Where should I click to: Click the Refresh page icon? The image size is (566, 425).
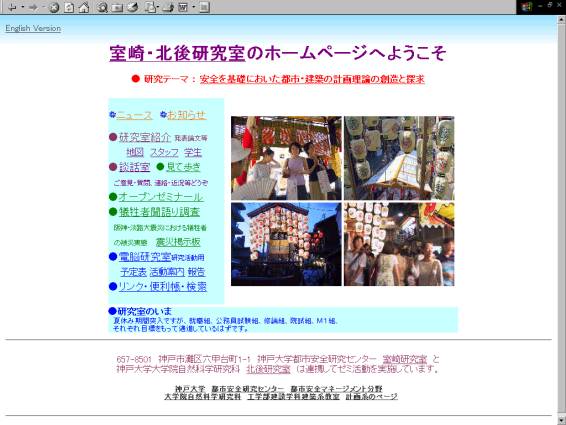click(x=69, y=7)
